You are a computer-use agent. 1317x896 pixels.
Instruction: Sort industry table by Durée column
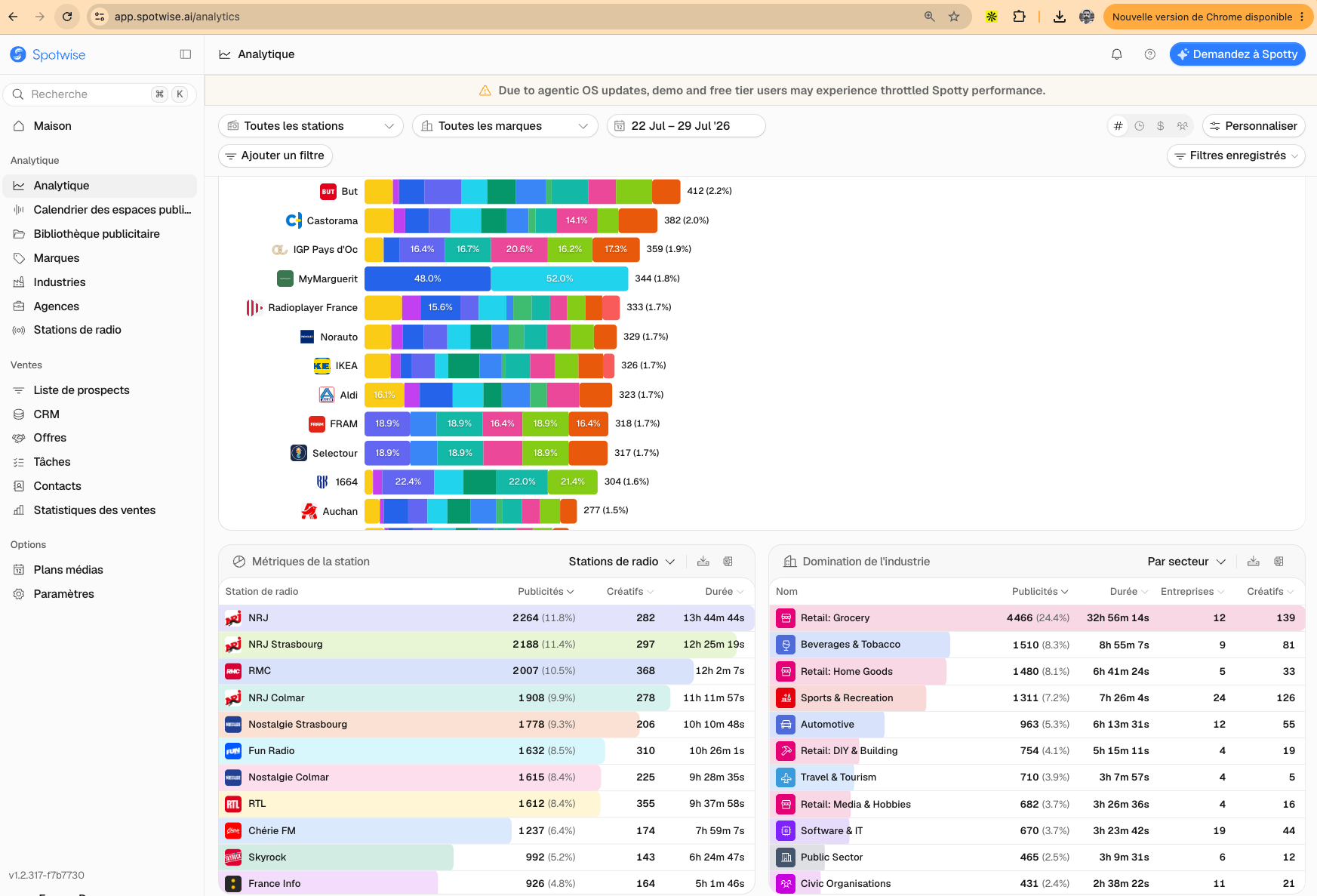(x=1129, y=592)
